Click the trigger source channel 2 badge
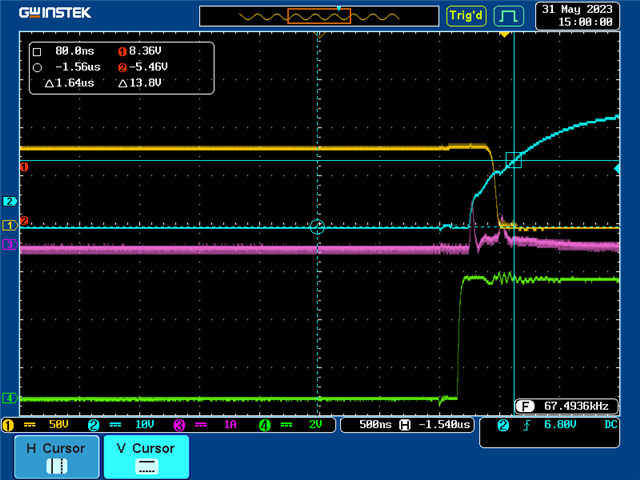The image size is (640, 480). pos(503,425)
